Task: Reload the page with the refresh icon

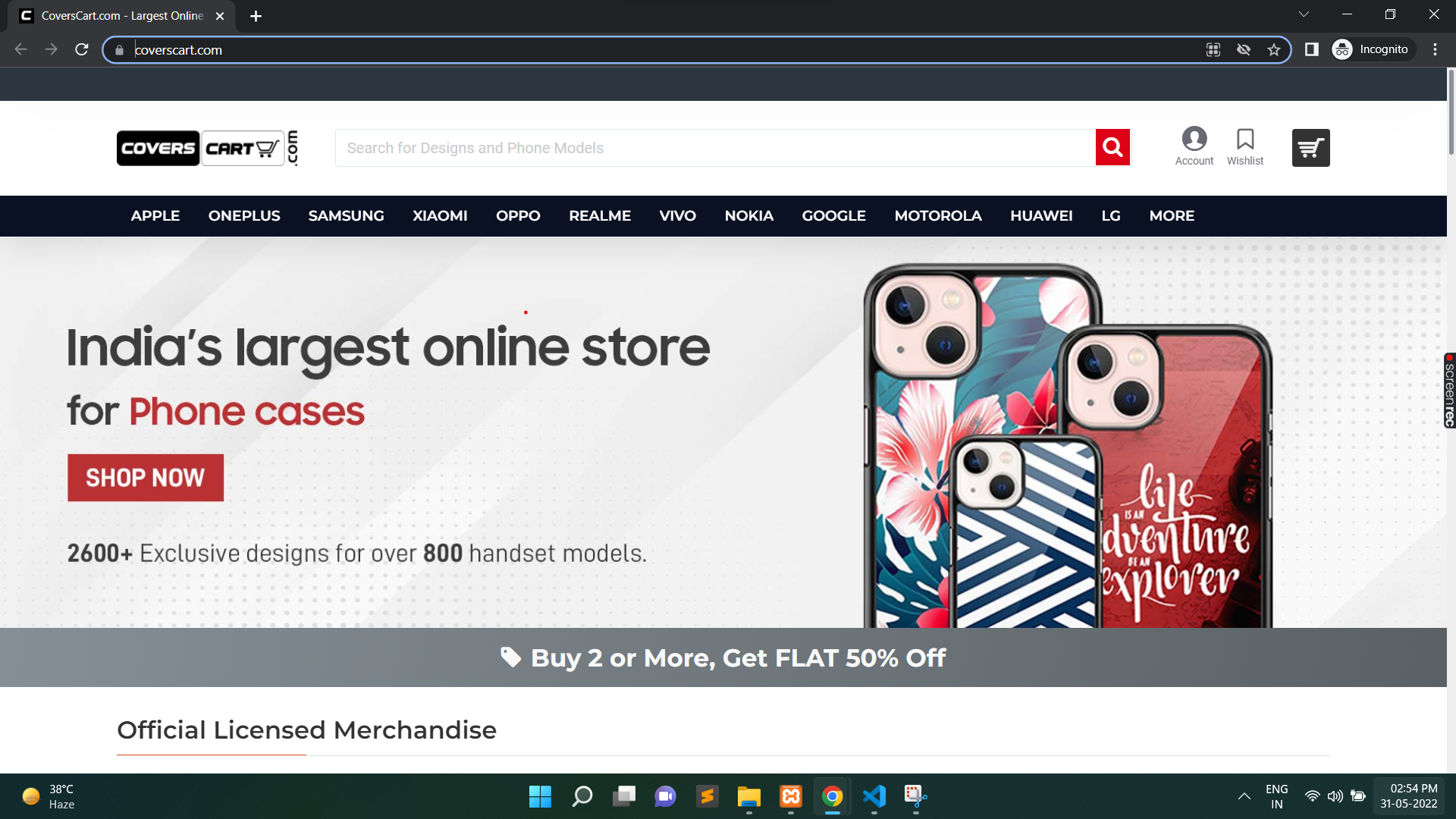Action: tap(82, 50)
